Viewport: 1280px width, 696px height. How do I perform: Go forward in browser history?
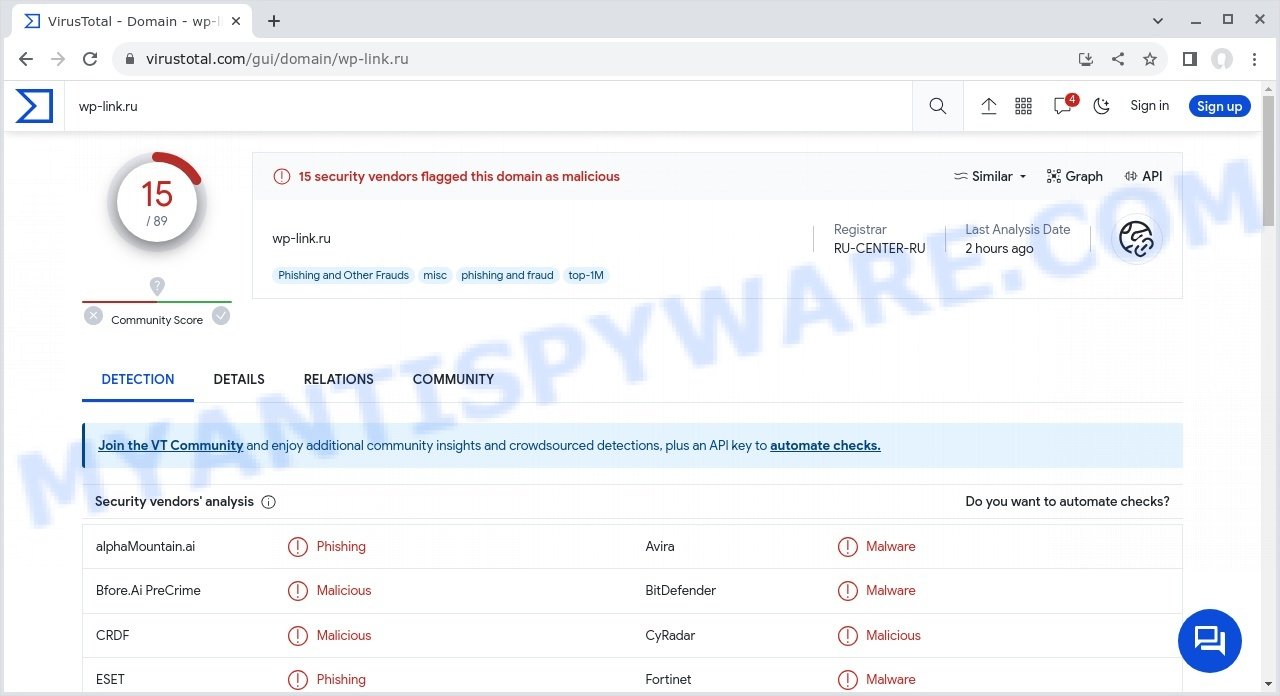[x=58, y=59]
